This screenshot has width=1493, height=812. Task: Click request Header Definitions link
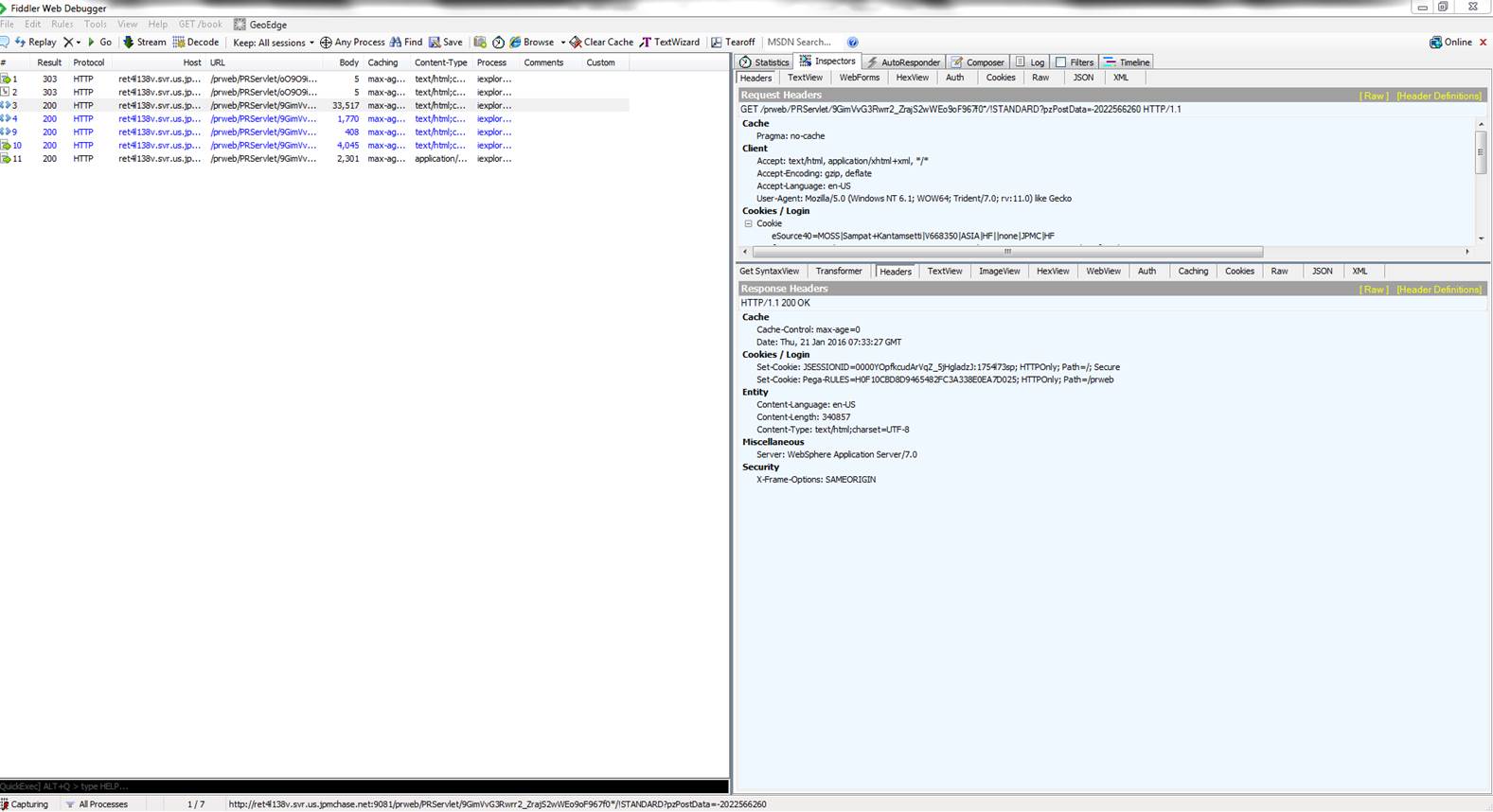pyautogui.click(x=1439, y=96)
